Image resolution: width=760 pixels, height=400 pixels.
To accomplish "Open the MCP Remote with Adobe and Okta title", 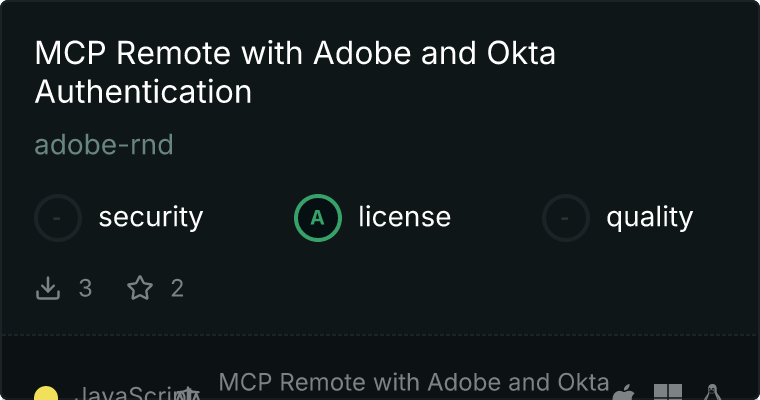I will coord(294,53).
